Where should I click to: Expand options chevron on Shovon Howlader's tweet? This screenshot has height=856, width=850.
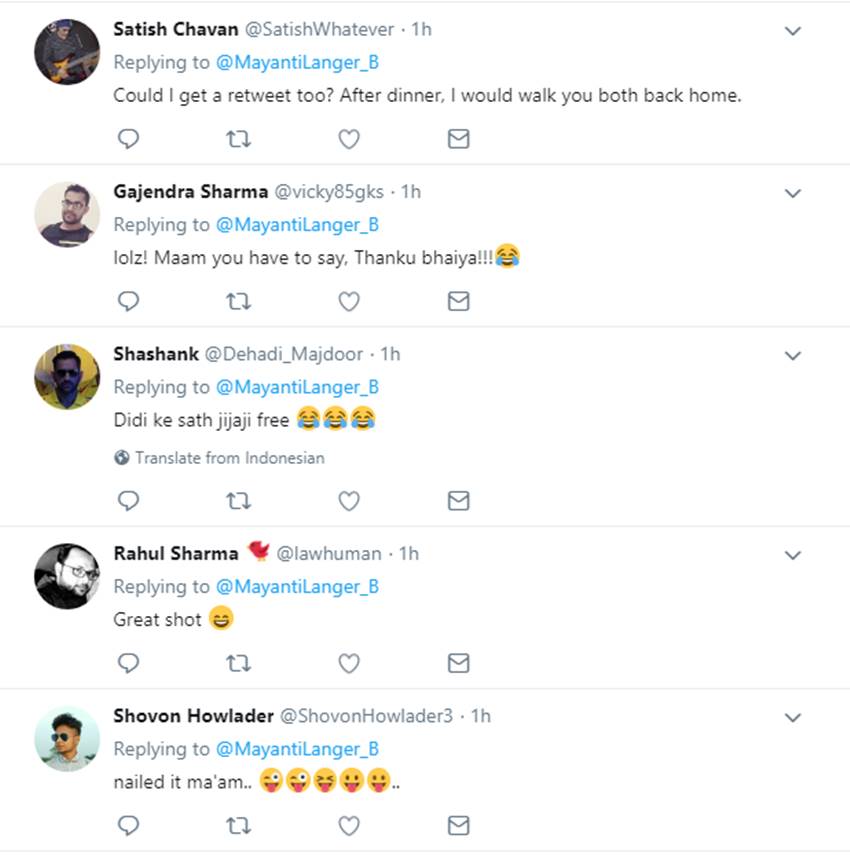[793, 717]
